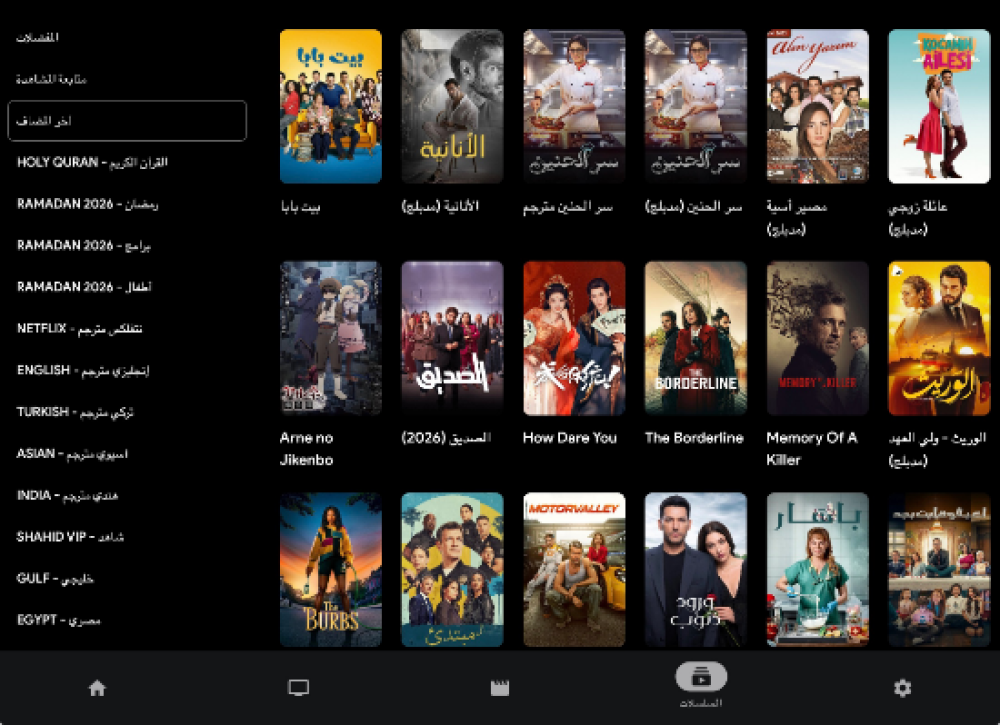1000x725 pixels.
Task: Open the favorites list entry
Action: coord(38,37)
